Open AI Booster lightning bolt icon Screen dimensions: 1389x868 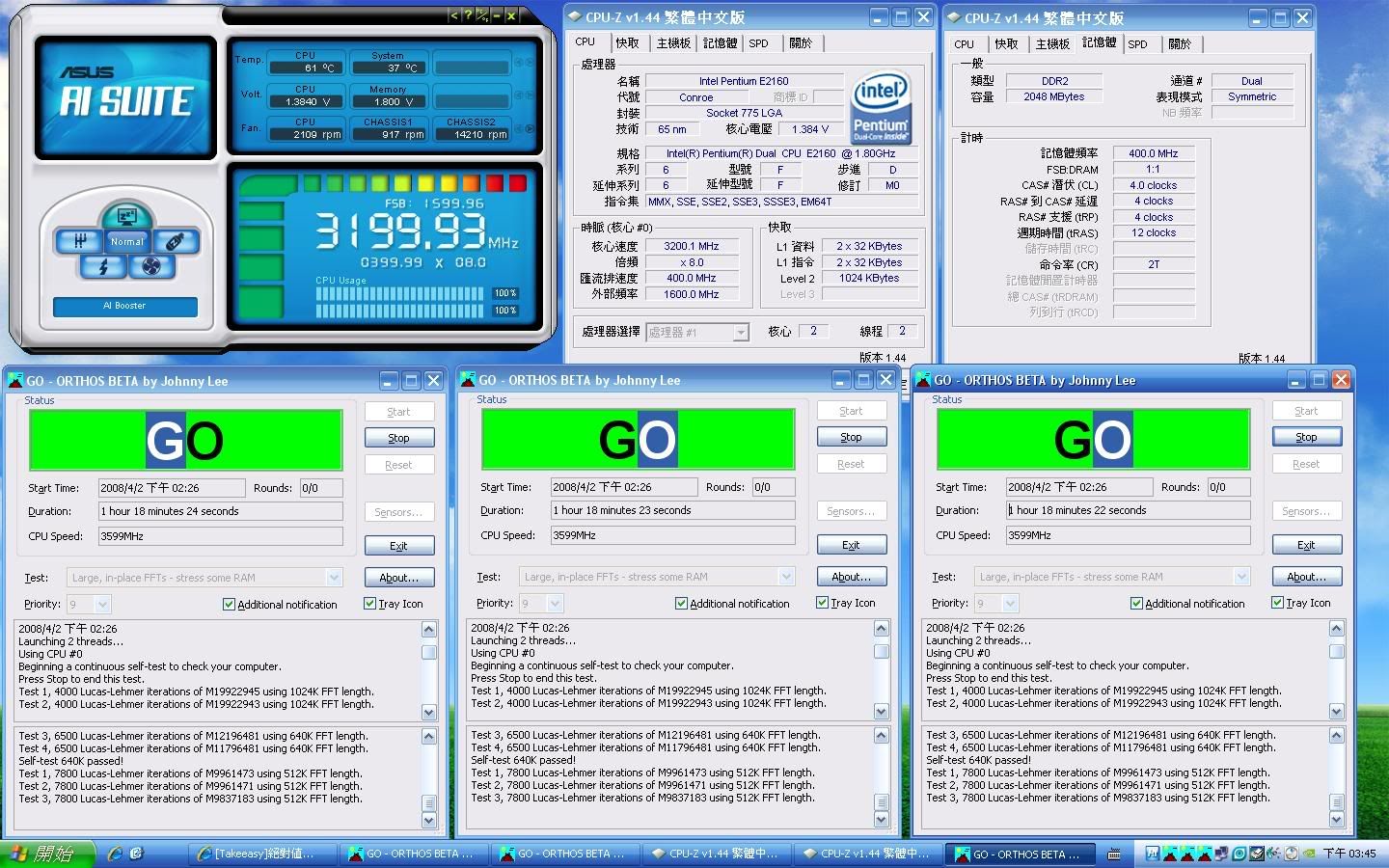(x=103, y=266)
